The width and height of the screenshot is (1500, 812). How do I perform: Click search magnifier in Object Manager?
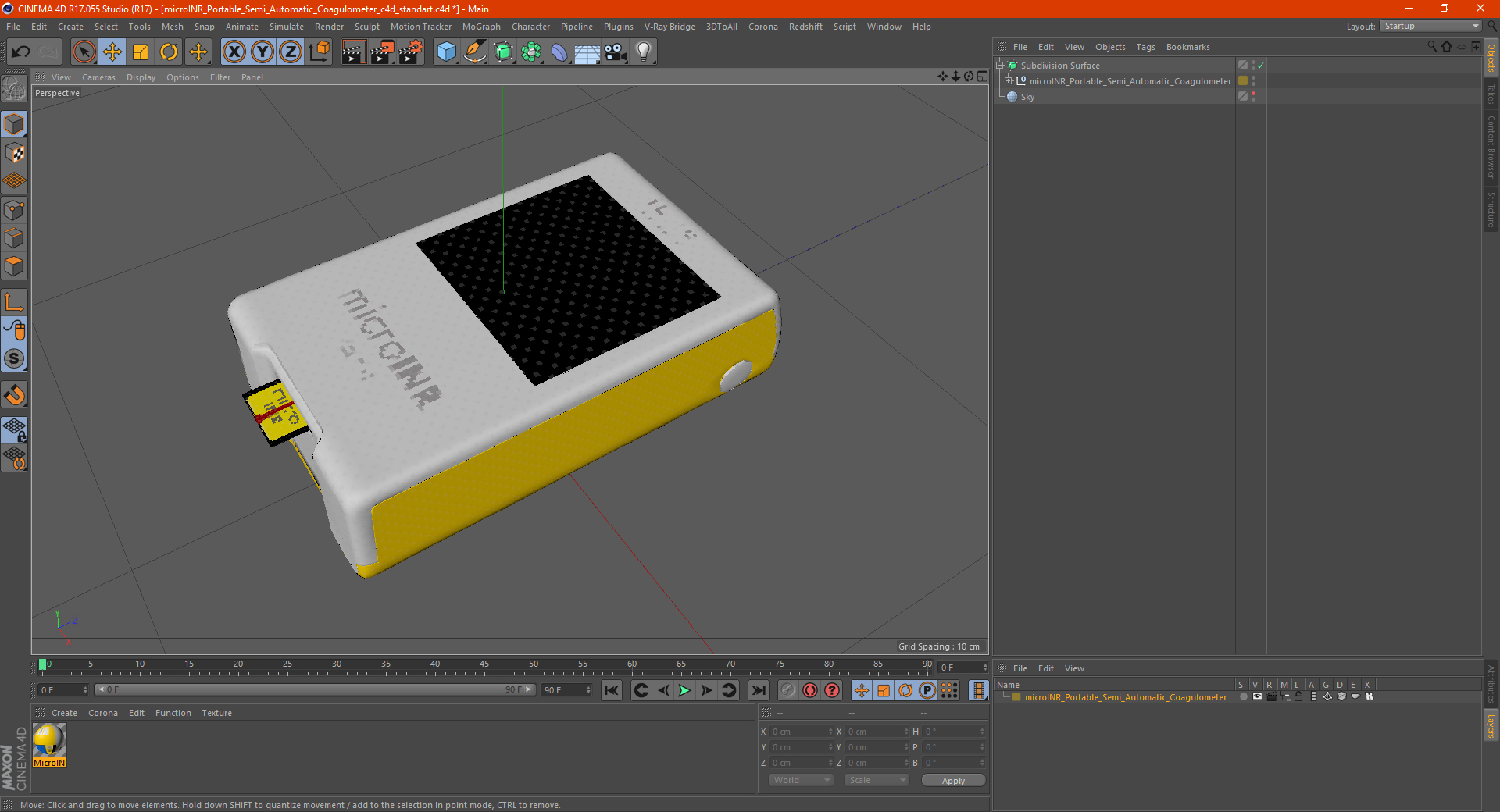click(x=1431, y=47)
